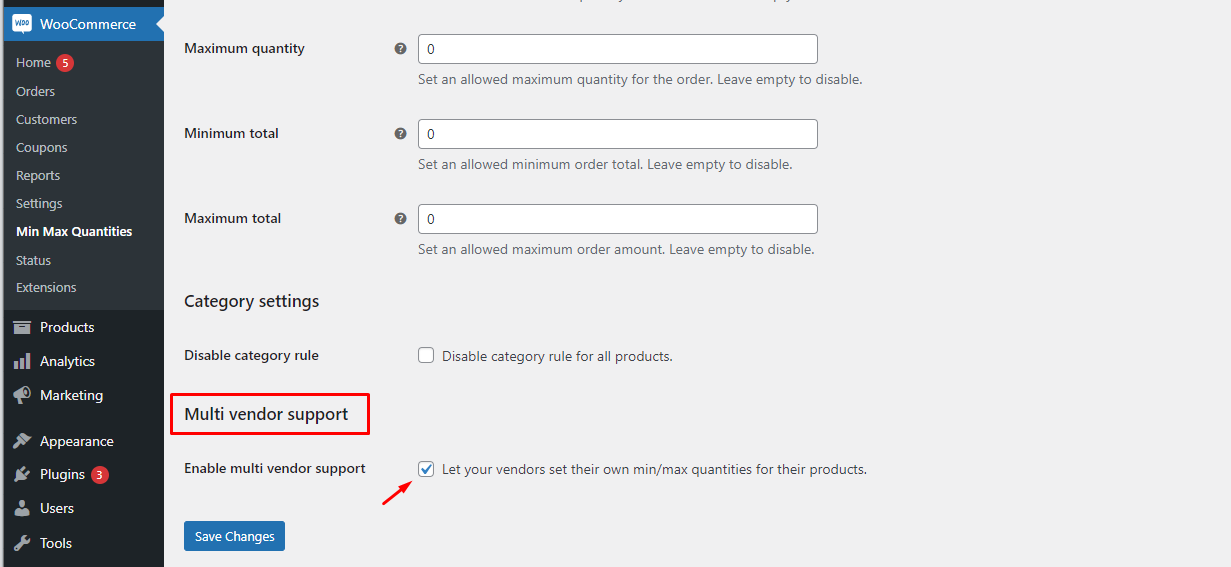Viewport: 1231px width, 567px height.
Task: Go to the Orders submenu item
Action: point(35,91)
